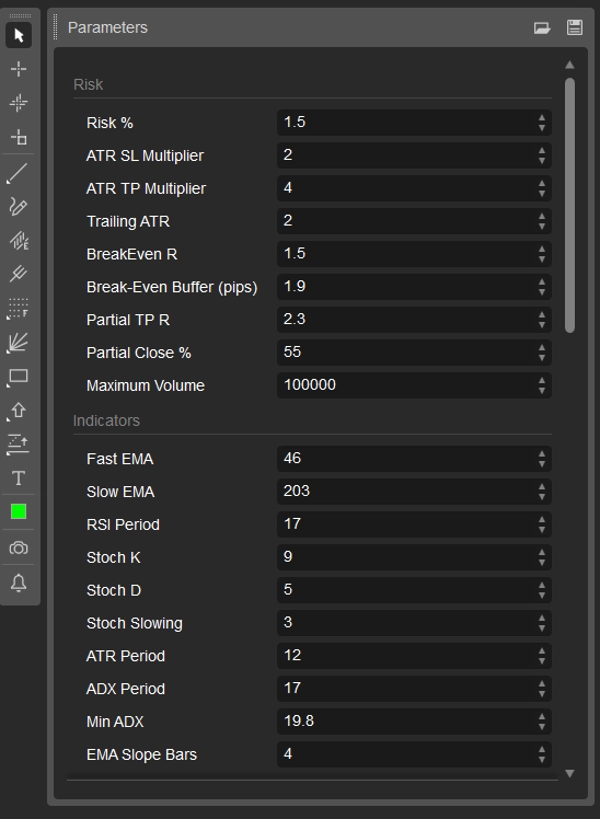Take a chart snapshot with camera icon
600x819 pixels.
pyautogui.click(x=19, y=548)
